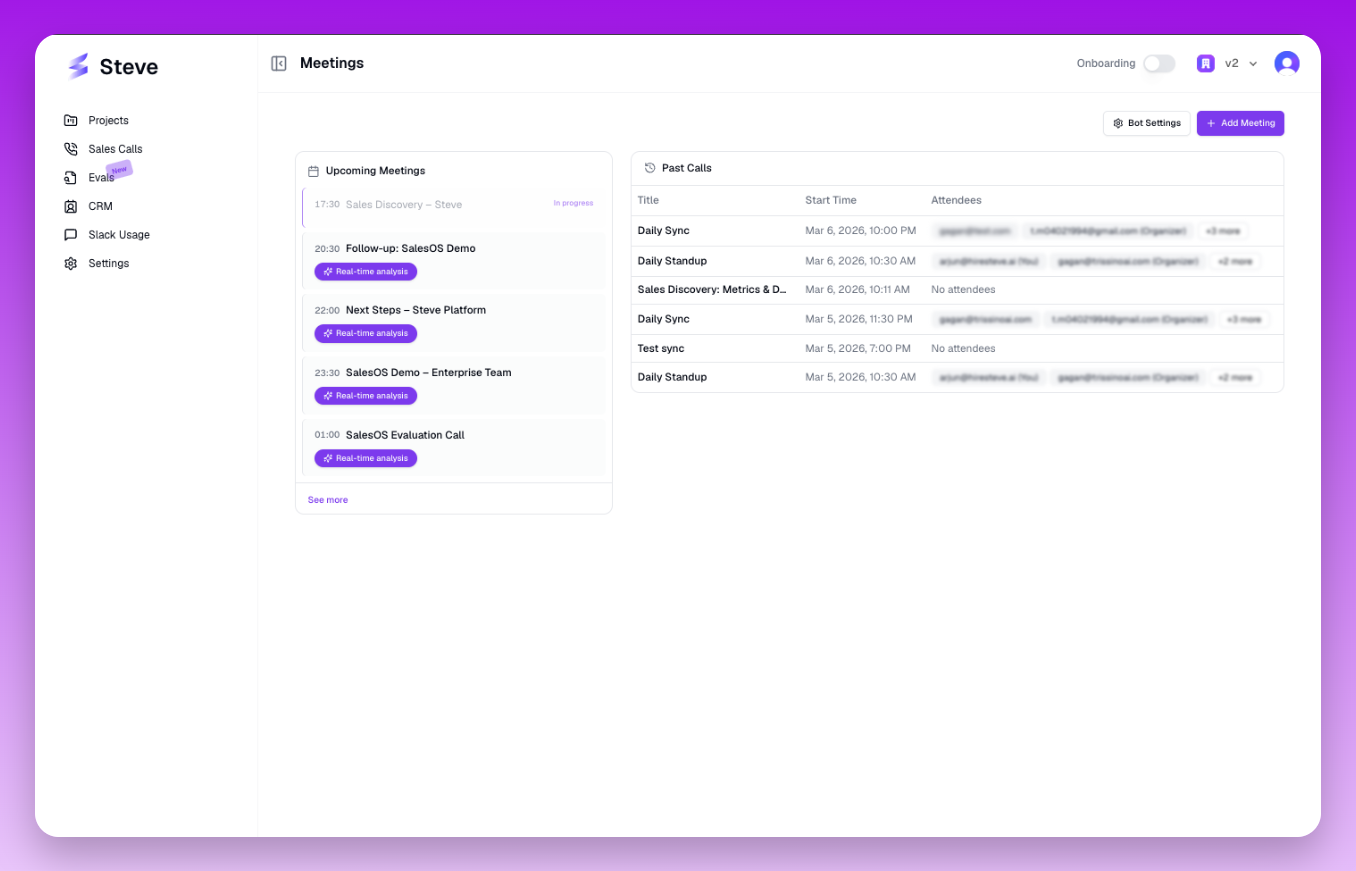
Task: Click the Add Meeting button
Action: pyautogui.click(x=1240, y=123)
